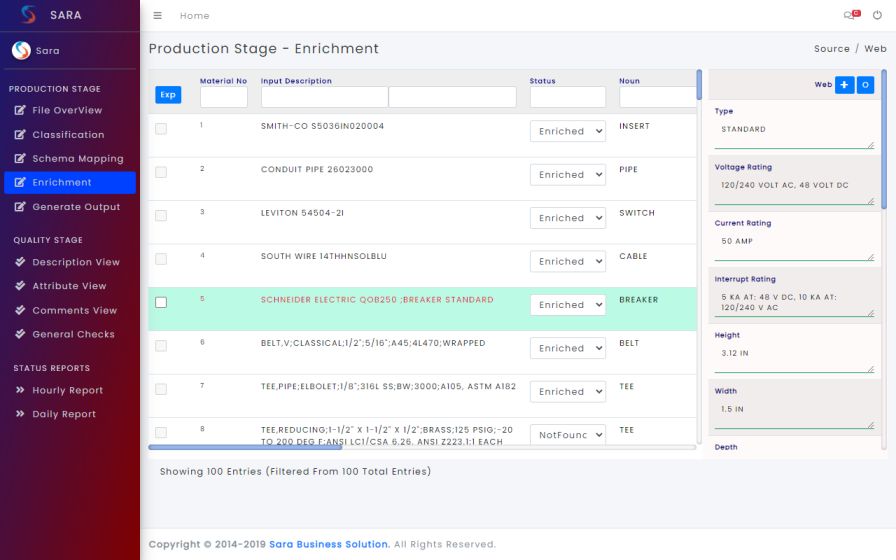Open Hourly Report under Status Reports
The image size is (896, 560).
(x=70, y=390)
